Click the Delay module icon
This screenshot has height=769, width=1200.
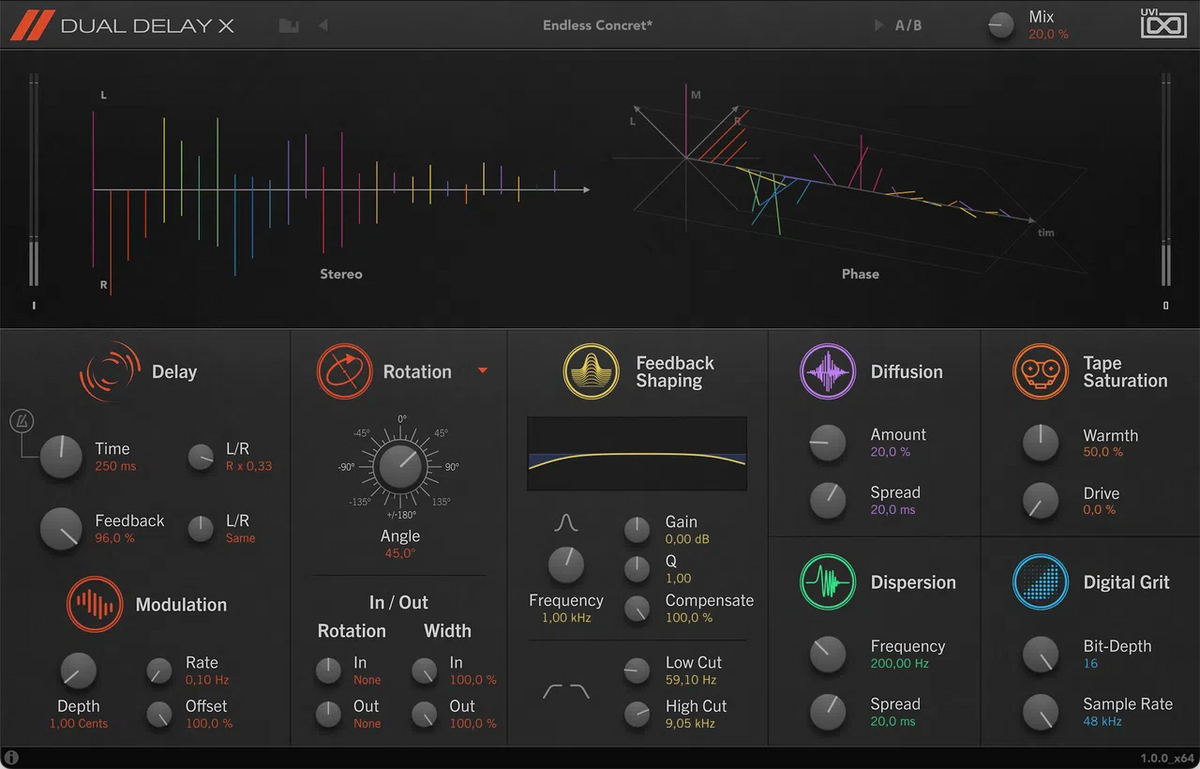[110, 371]
